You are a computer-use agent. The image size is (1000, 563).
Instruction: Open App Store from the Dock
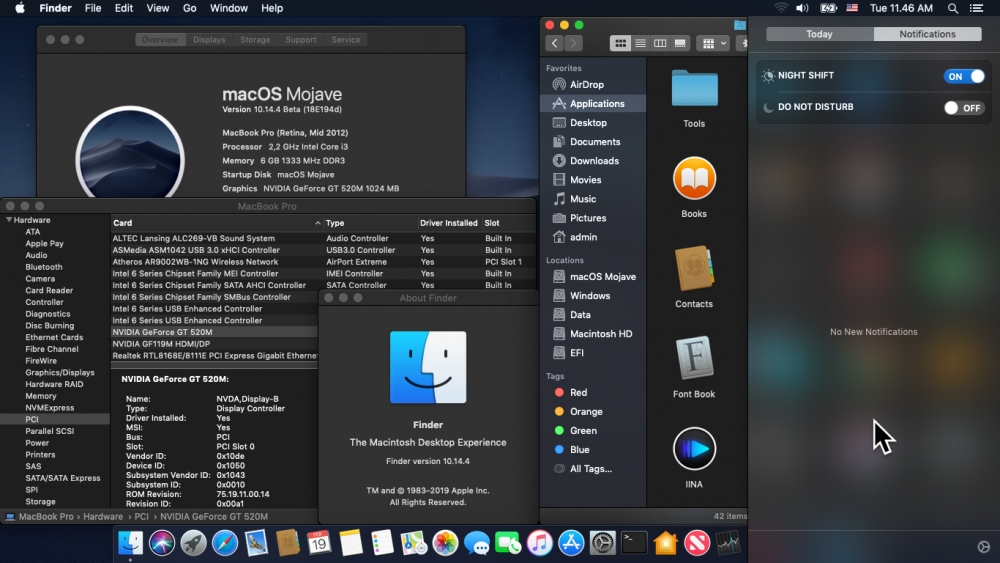pyautogui.click(x=571, y=543)
